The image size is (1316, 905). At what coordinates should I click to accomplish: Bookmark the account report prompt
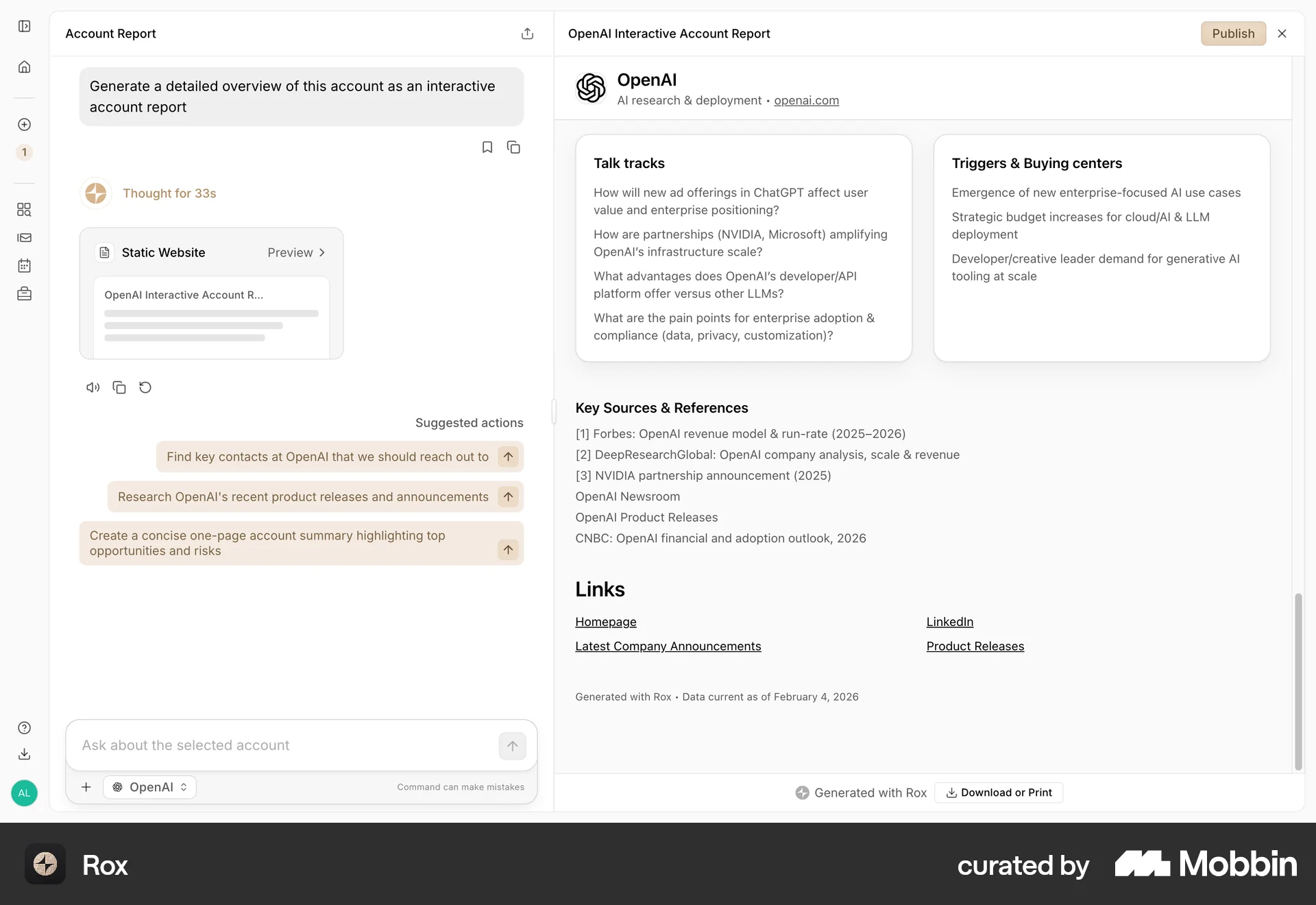[x=487, y=147]
